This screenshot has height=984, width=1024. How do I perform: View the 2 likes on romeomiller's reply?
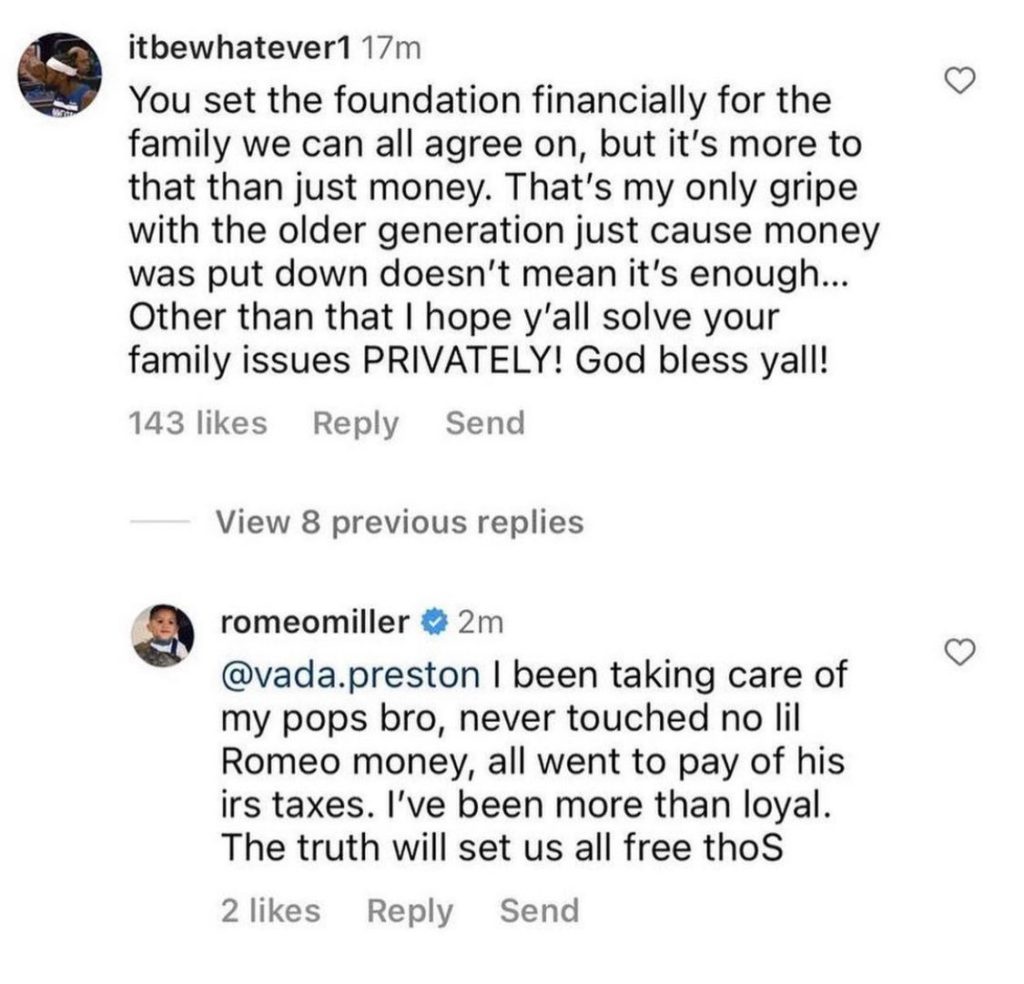269,910
